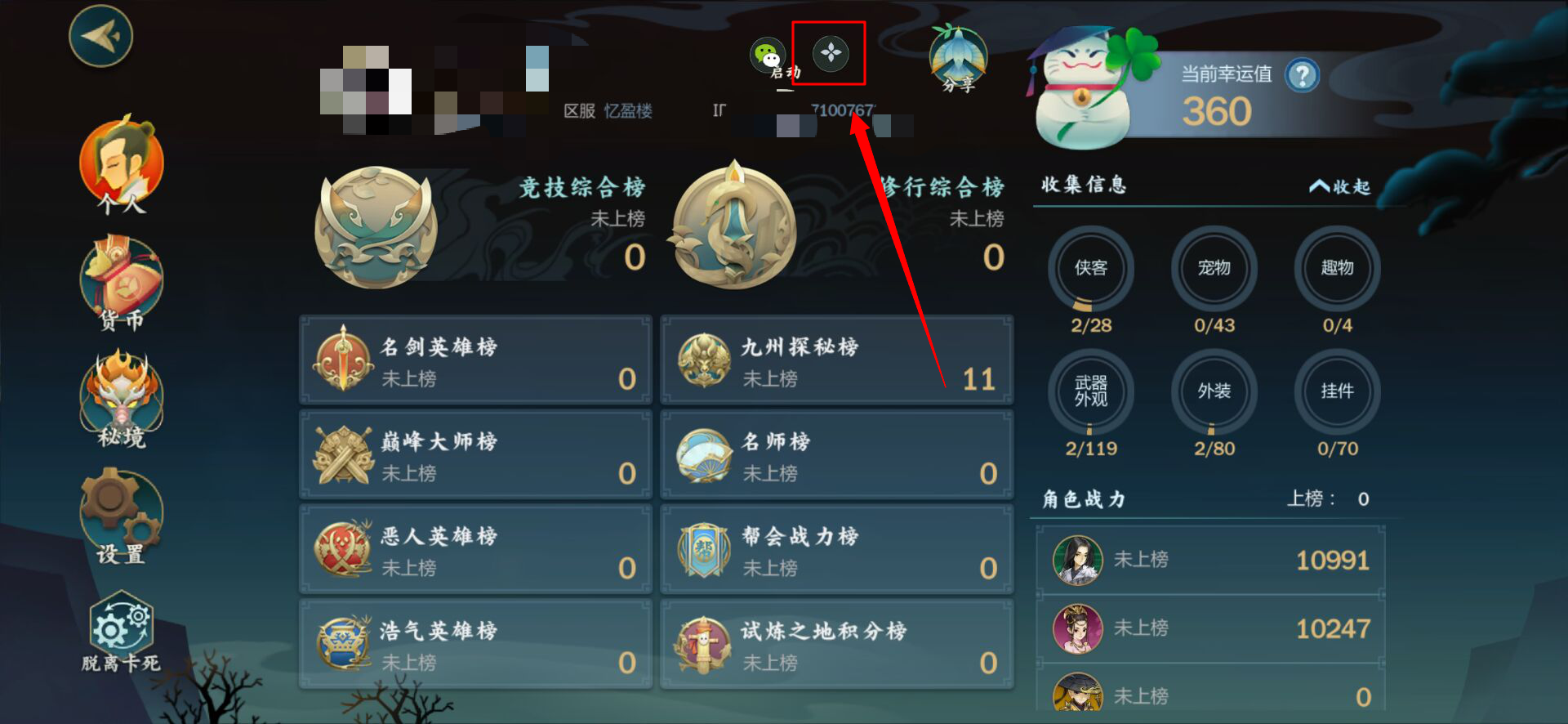Image resolution: width=1568 pixels, height=724 pixels.
Task: Open the 宠物 collection circle
Action: [x=1214, y=269]
